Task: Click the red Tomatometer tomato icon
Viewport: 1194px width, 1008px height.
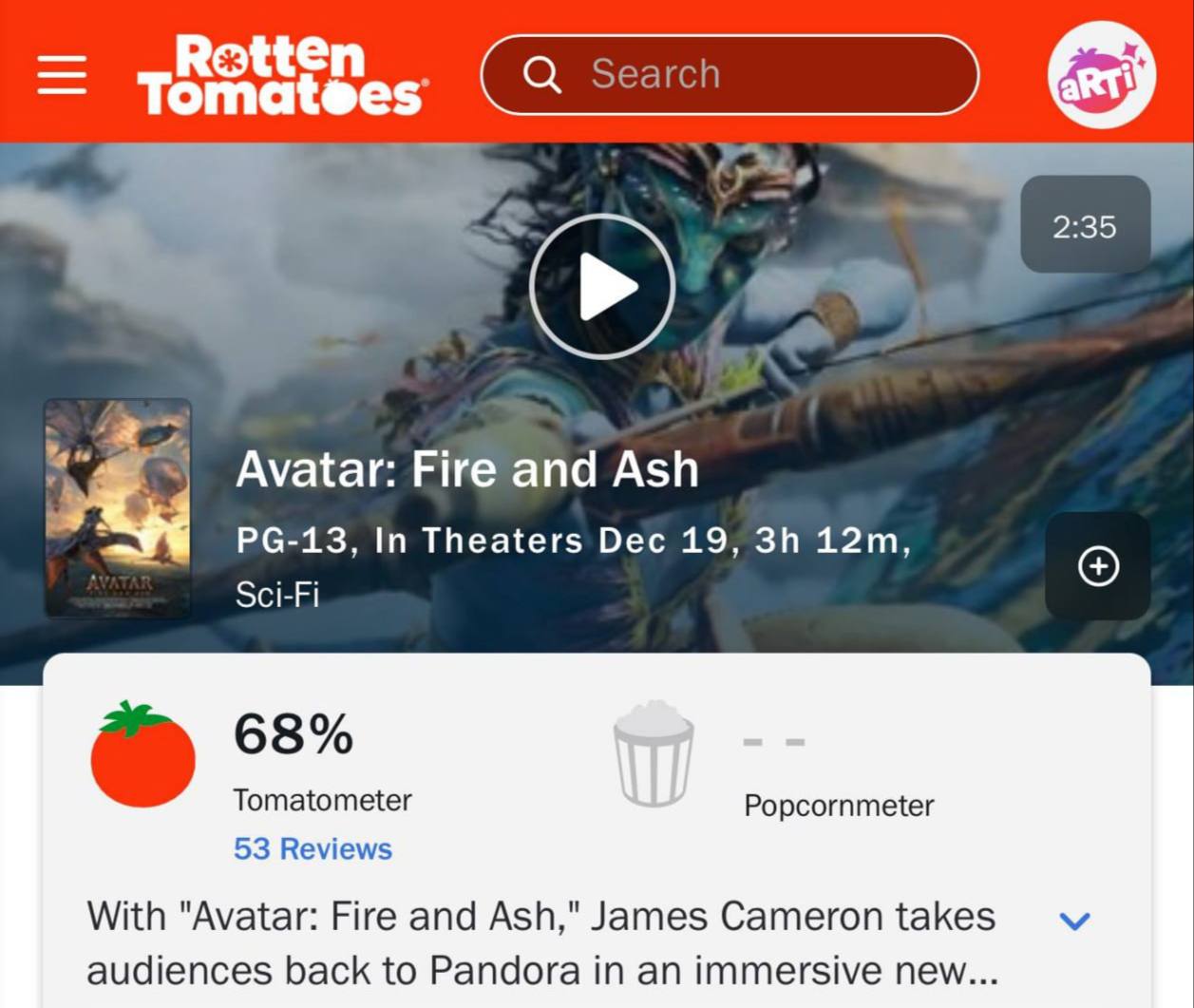Action: click(x=142, y=754)
